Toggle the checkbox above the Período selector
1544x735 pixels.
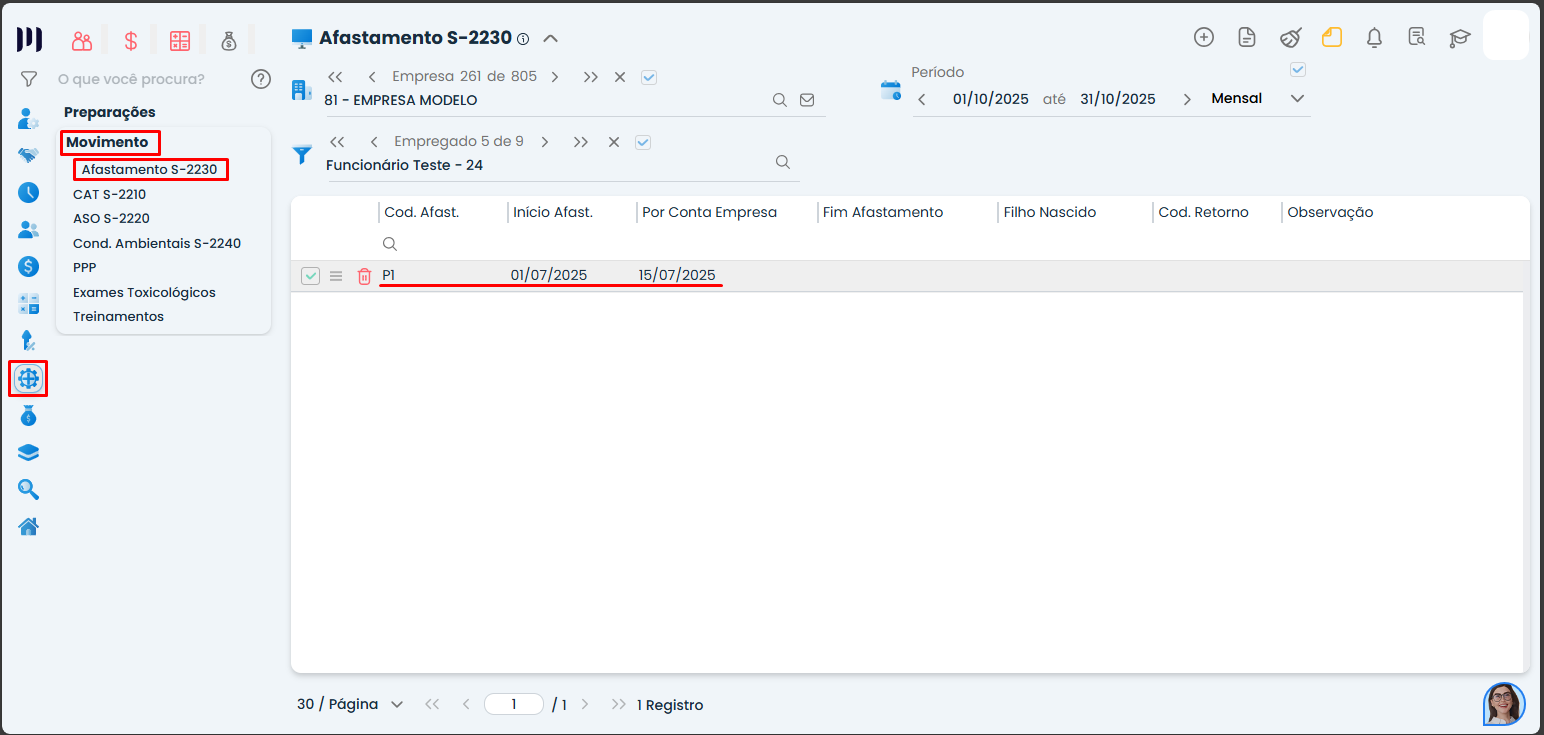(x=1298, y=70)
